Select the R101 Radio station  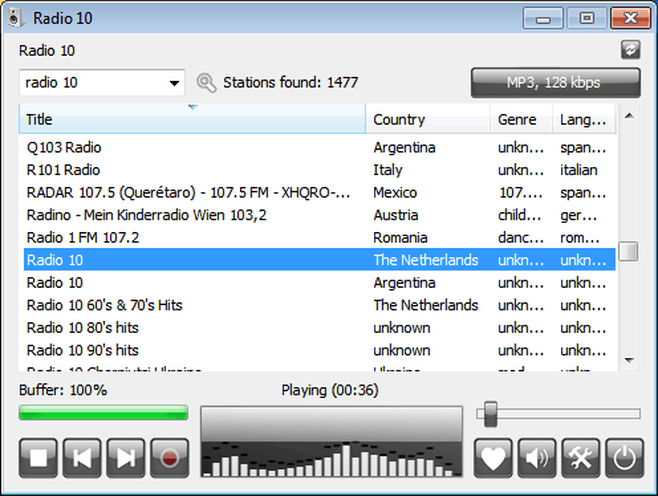(63, 170)
